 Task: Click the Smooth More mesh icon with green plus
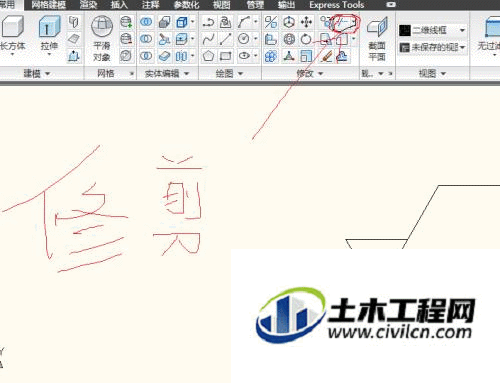click(126, 22)
